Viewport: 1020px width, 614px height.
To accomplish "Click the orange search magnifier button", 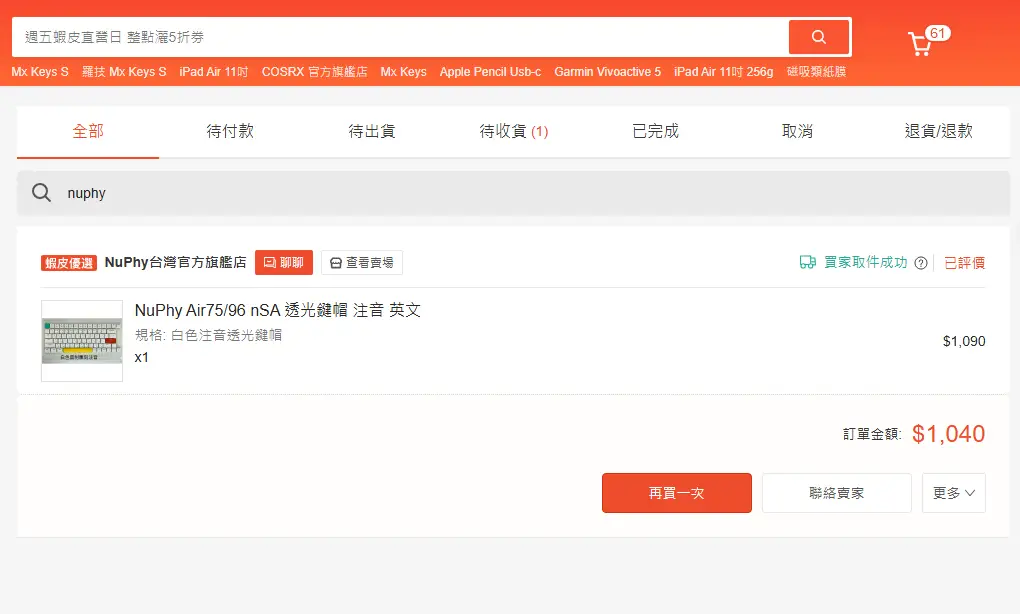I will pyautogui.click(x=818, y=37).
